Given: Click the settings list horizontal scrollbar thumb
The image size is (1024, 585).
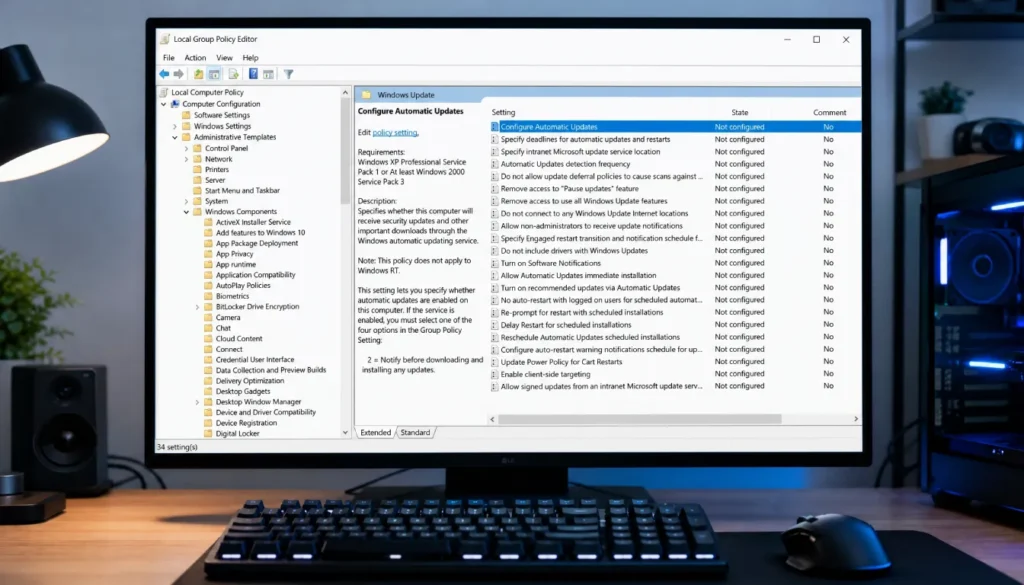Looking at the screenshot, I should point(639,419).
